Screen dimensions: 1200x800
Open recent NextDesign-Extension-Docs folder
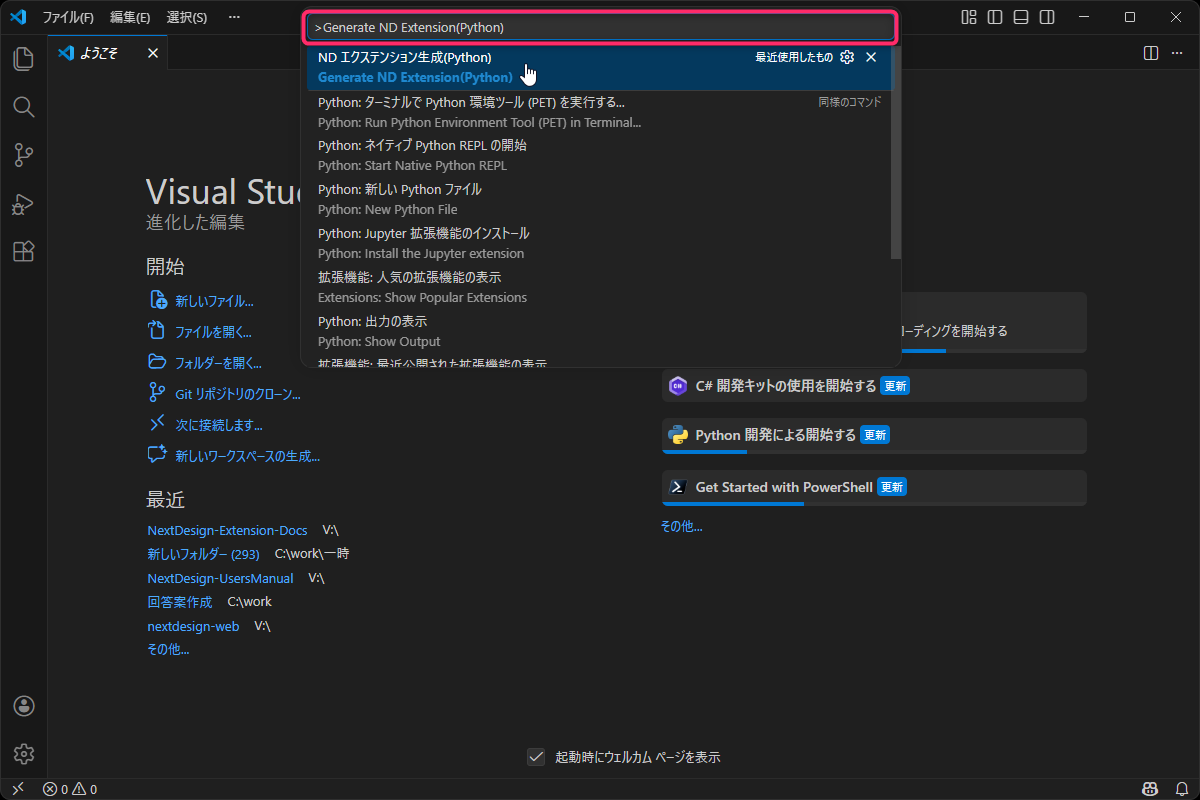click(227, 530)
